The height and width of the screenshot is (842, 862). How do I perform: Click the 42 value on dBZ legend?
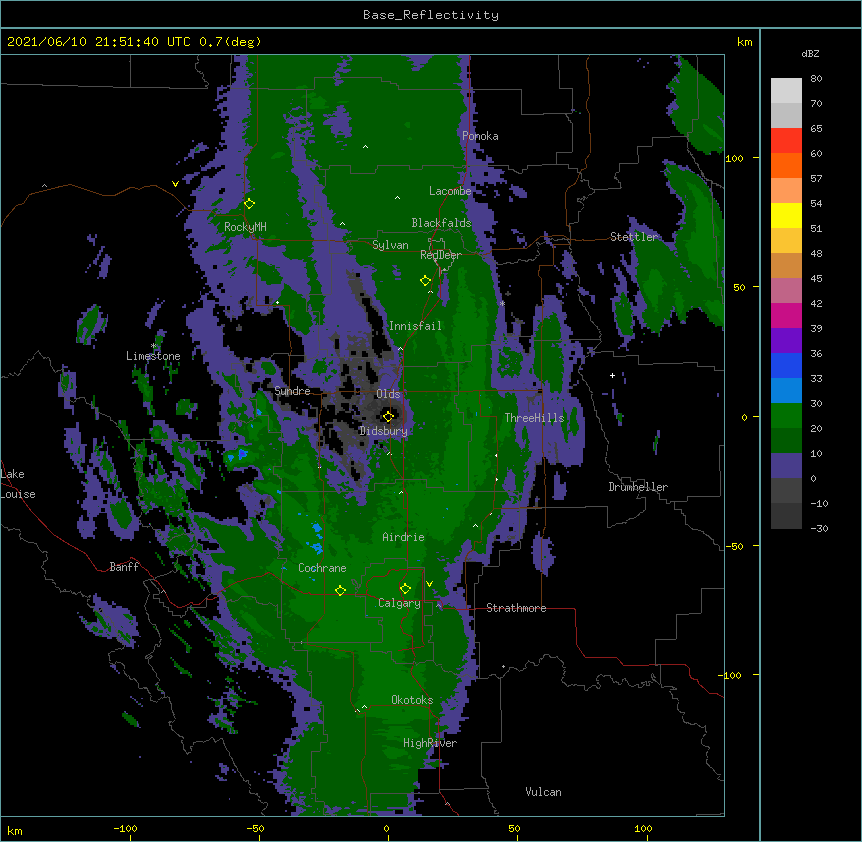coord(816,303)
